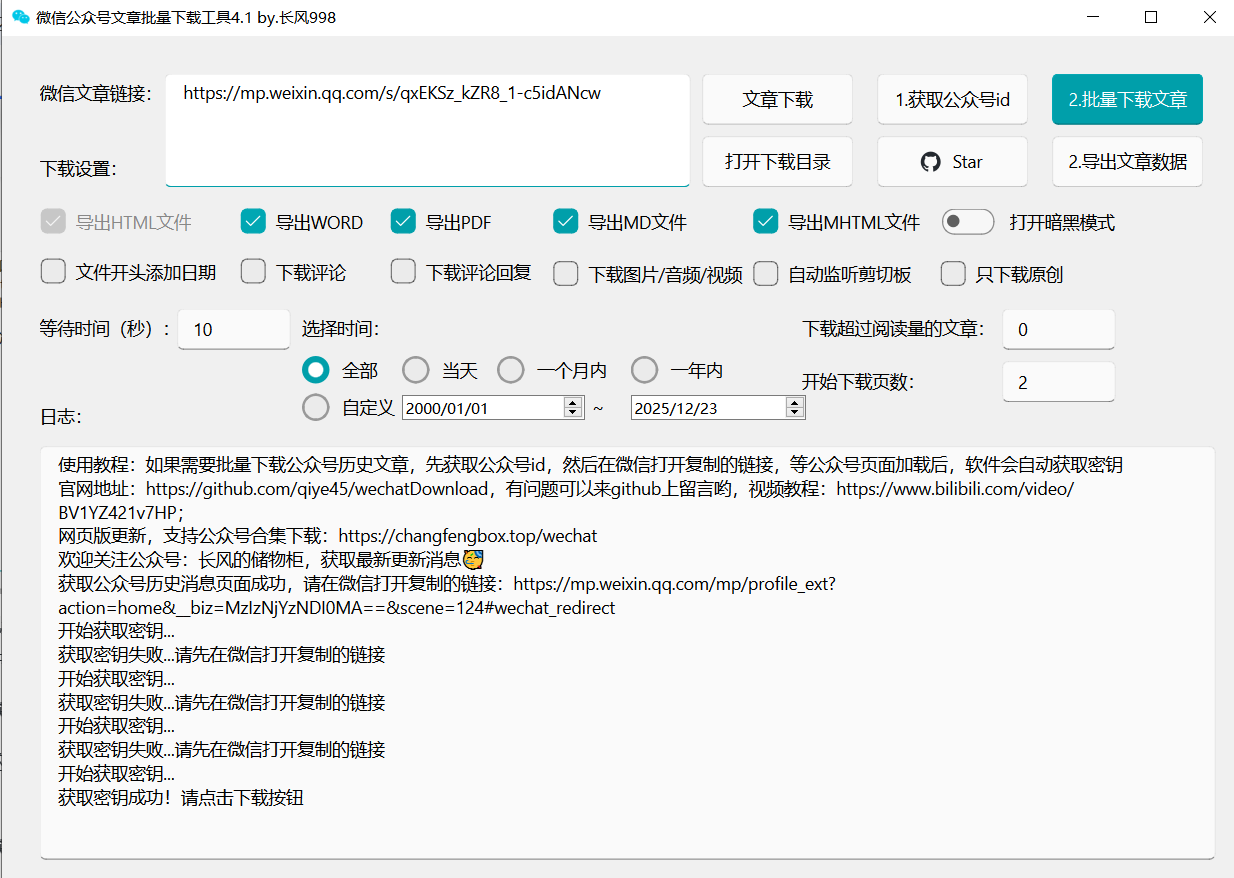The height and width of the screenshot is (878, 1234).
Task: Choose the 自定义 date range option
Action: [316, 407]
